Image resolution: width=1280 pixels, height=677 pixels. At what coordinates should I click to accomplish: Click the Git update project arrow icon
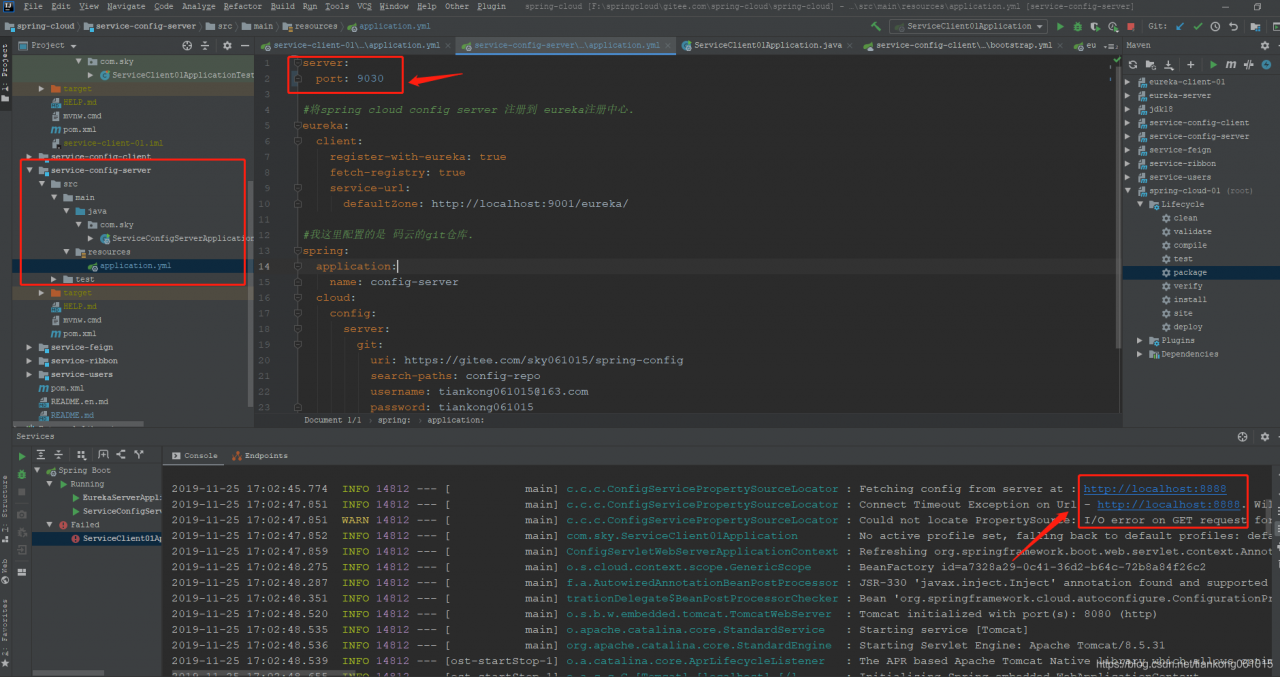click(1182, 26)
